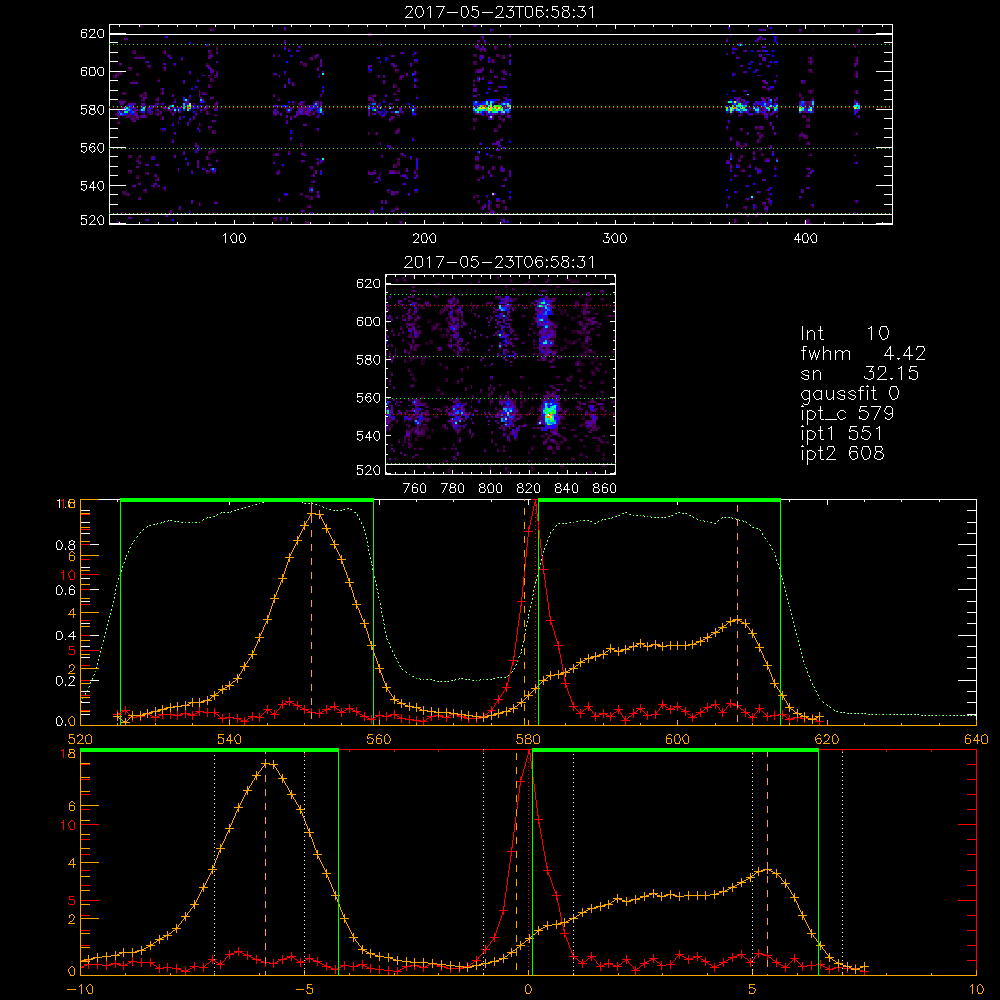The height and width of the screenshot is (1000, 1000).
Task: Click the orange '0' on the bottom plot x-axis
Action: [x=528, y=990]
